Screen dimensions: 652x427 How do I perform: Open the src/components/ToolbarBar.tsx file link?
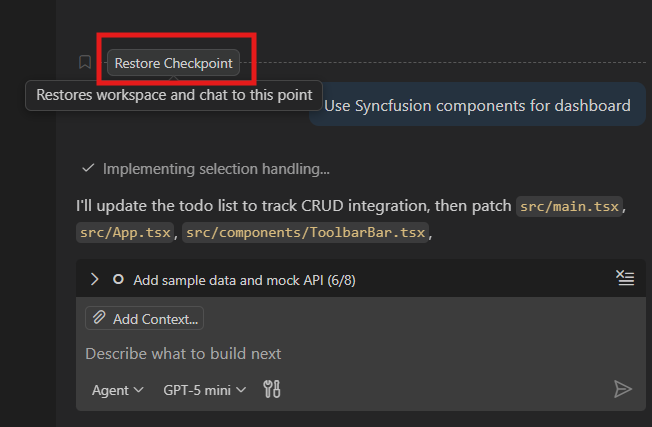(306, 233)
